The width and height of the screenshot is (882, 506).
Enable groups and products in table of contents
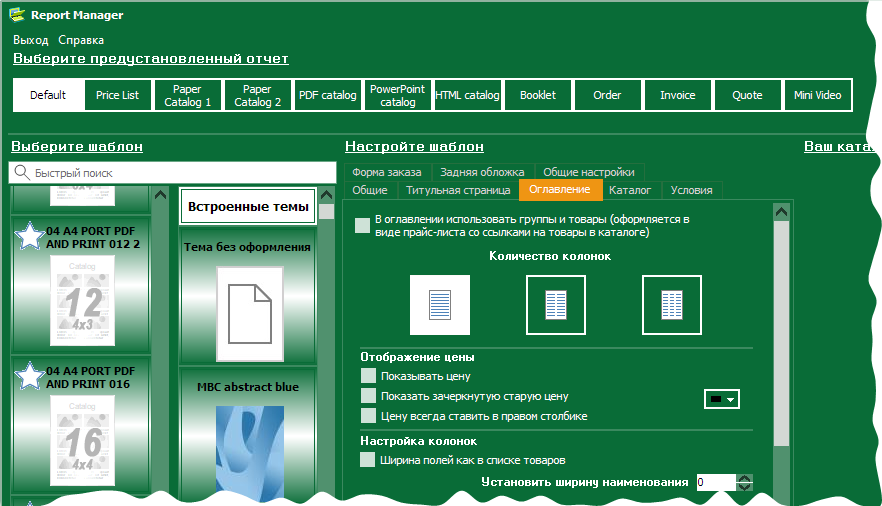pyautogui.click(x=362, y=225)
